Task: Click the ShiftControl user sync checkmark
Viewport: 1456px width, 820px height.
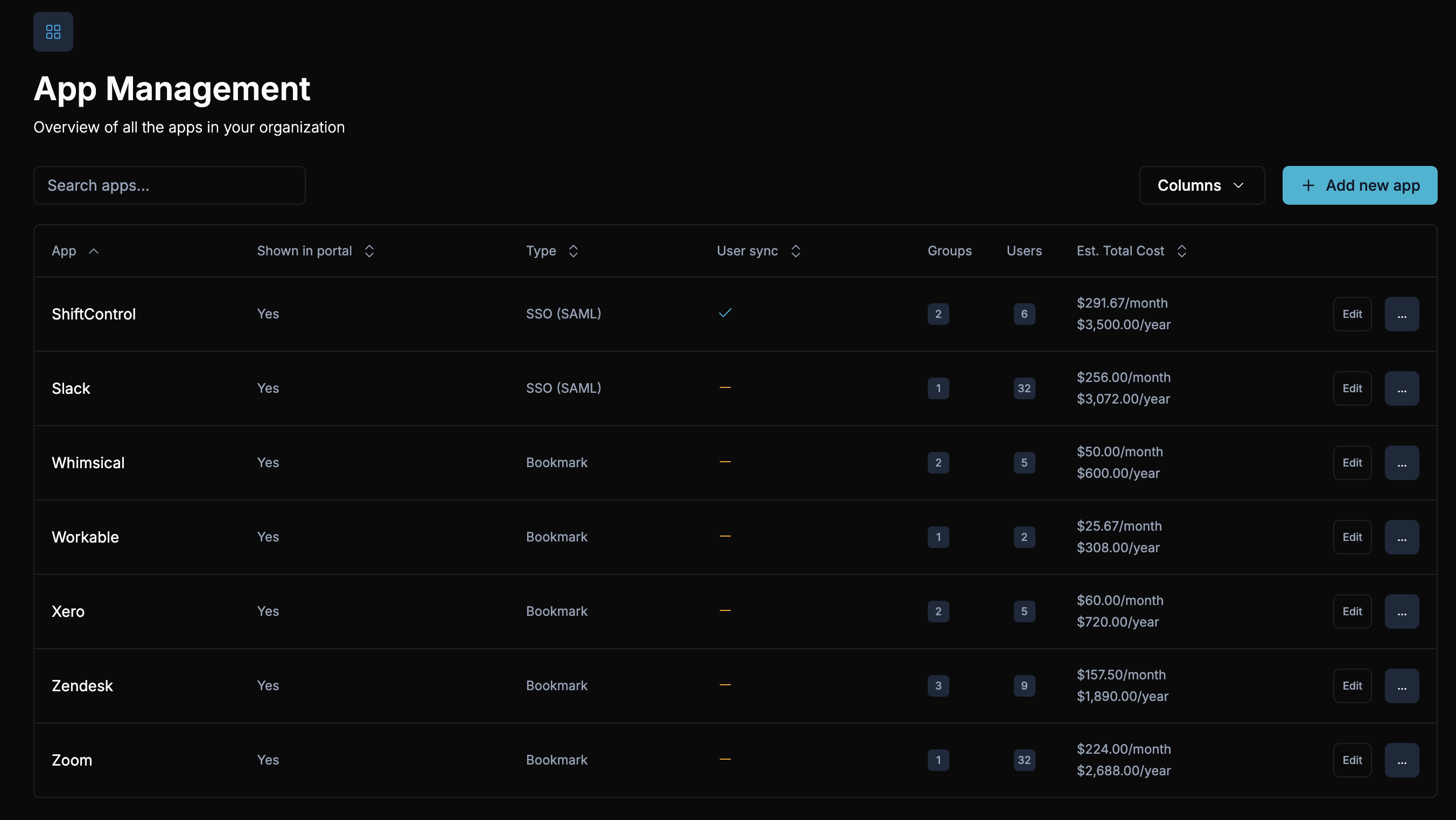Action: coord(725,312)
